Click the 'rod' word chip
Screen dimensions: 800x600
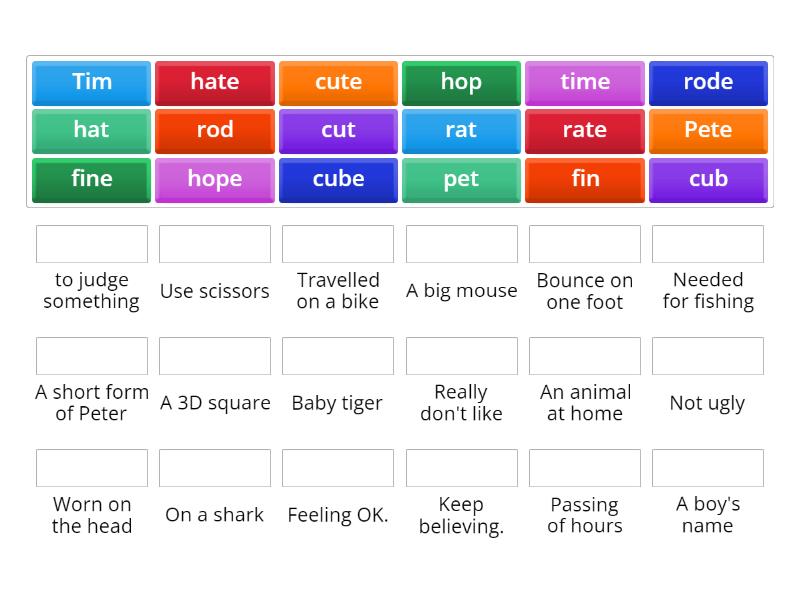(x=214, y=130)
